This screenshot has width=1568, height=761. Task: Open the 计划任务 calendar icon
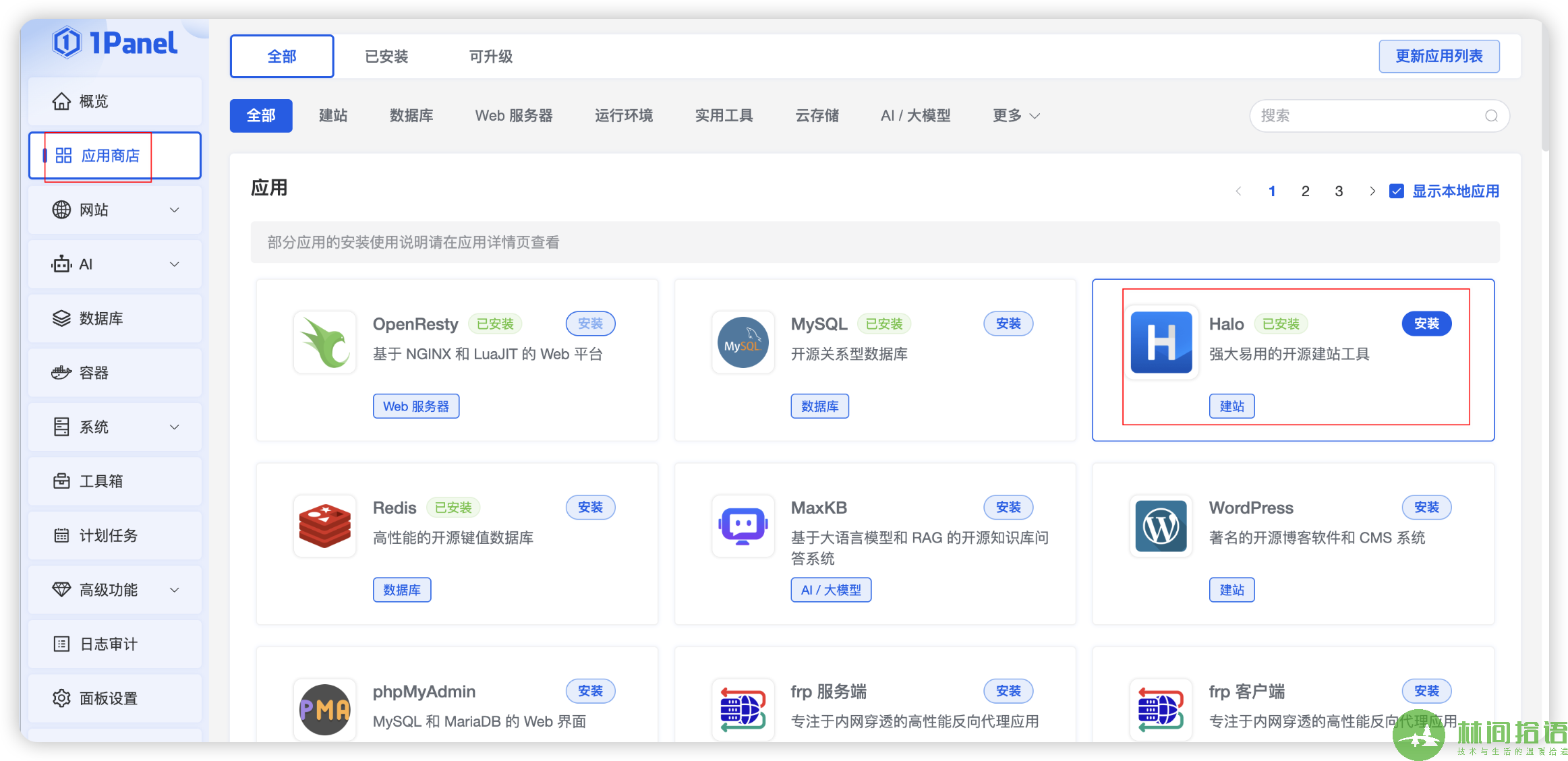(61, 535)
